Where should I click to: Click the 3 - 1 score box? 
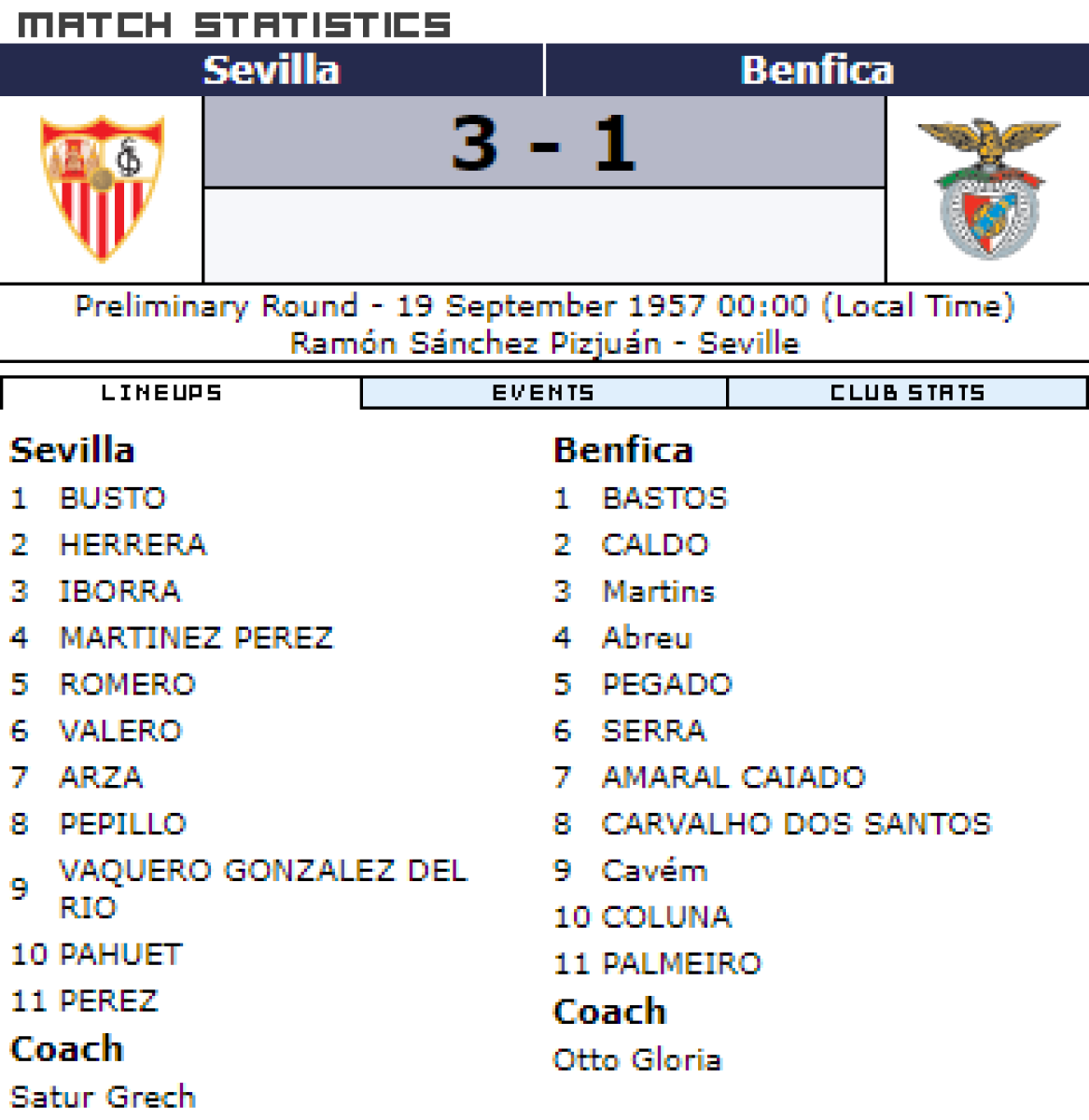pyautogui.click(x=544, y=143)
